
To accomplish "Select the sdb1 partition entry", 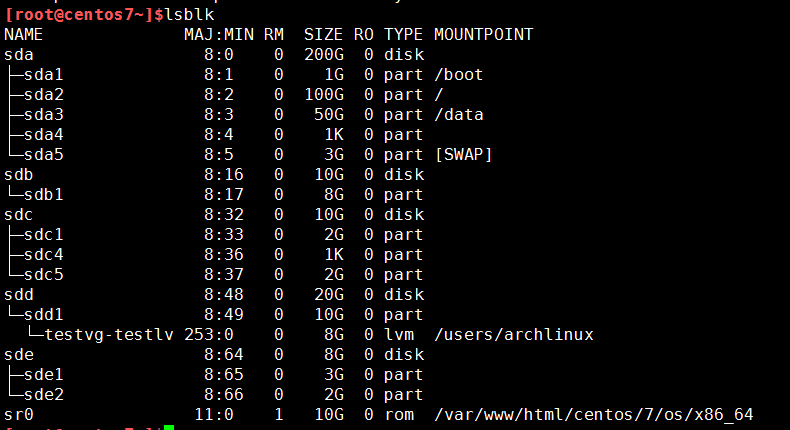I will click(x=43, y=195).
